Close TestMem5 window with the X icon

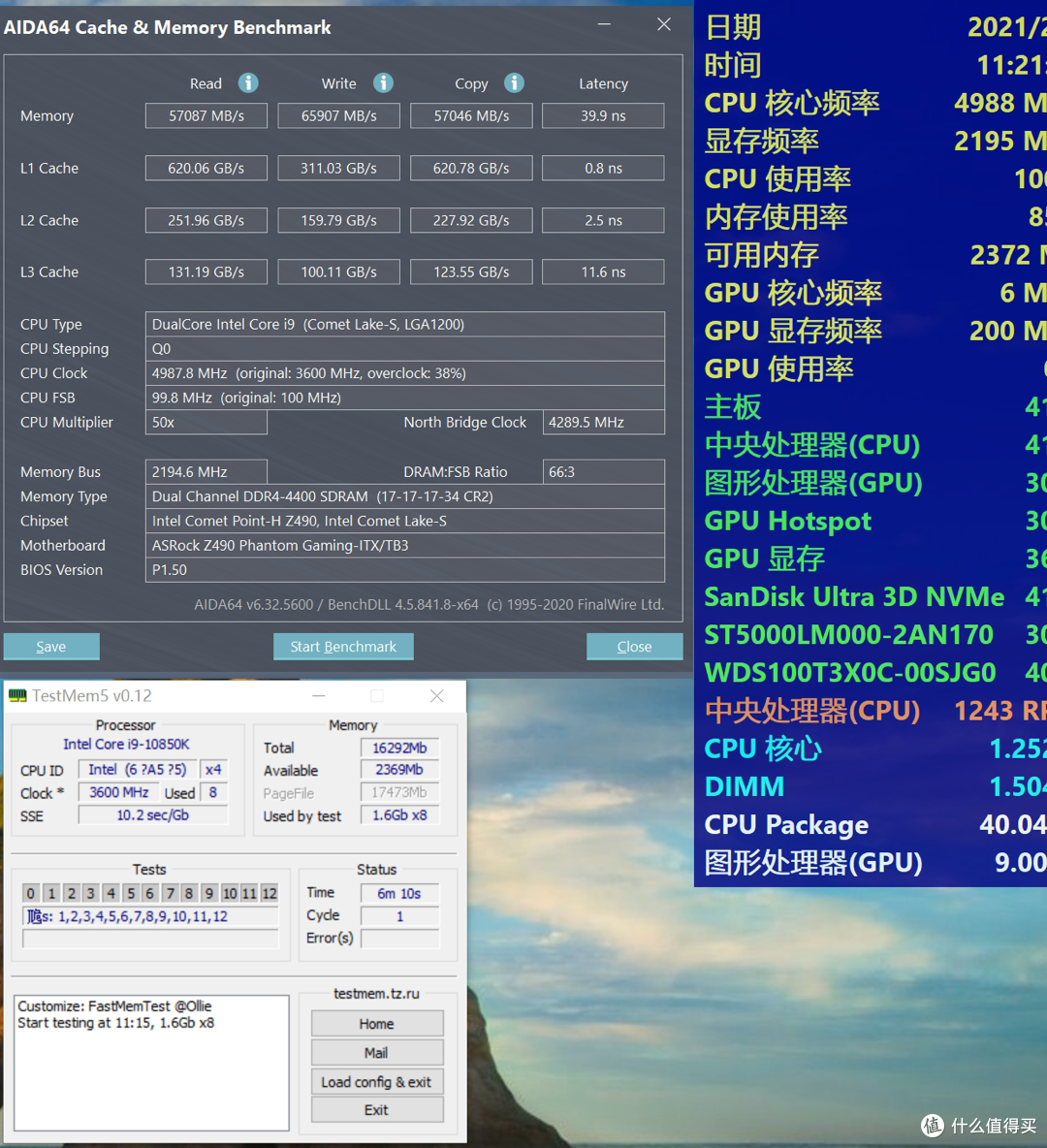[437, 695]
